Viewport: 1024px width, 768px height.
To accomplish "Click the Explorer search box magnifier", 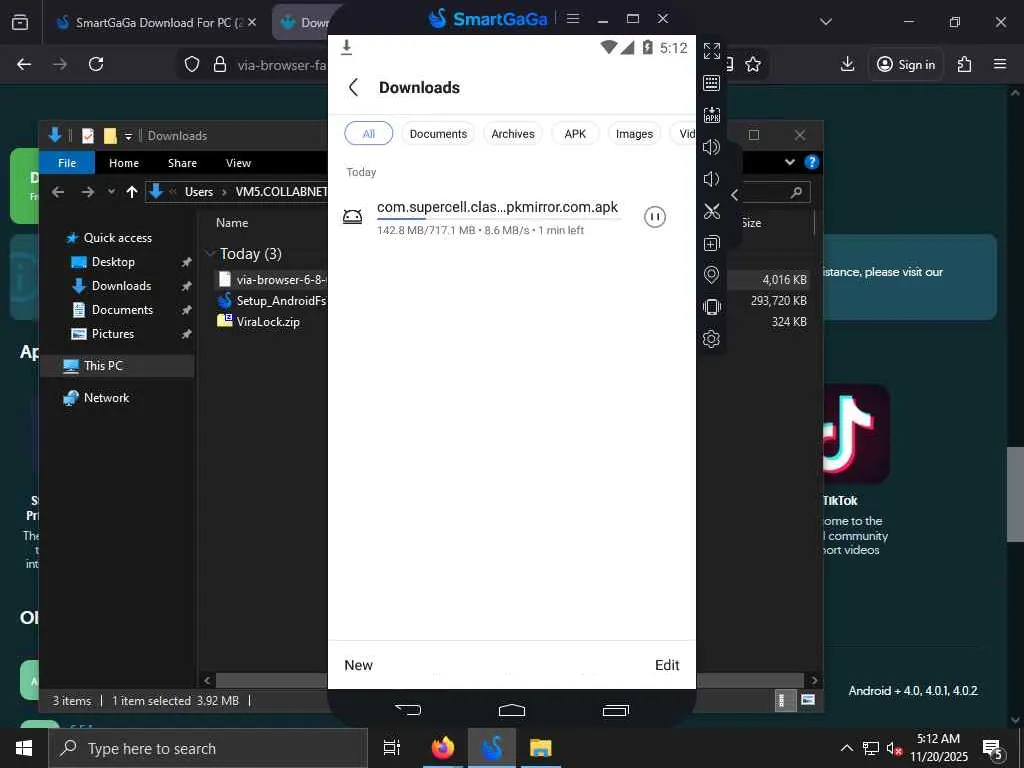I will tap(796, 193).
